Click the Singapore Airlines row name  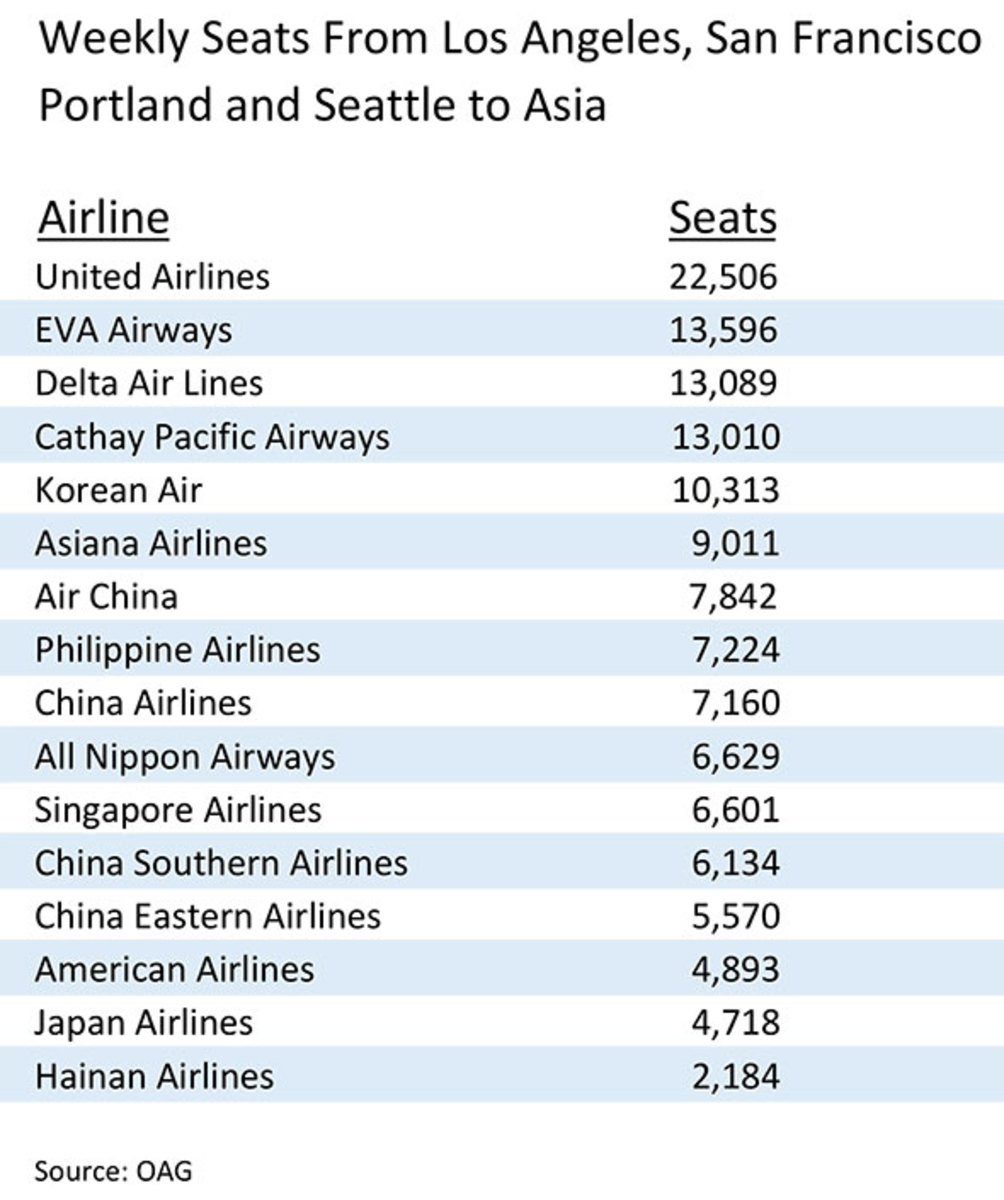[178, 810]
